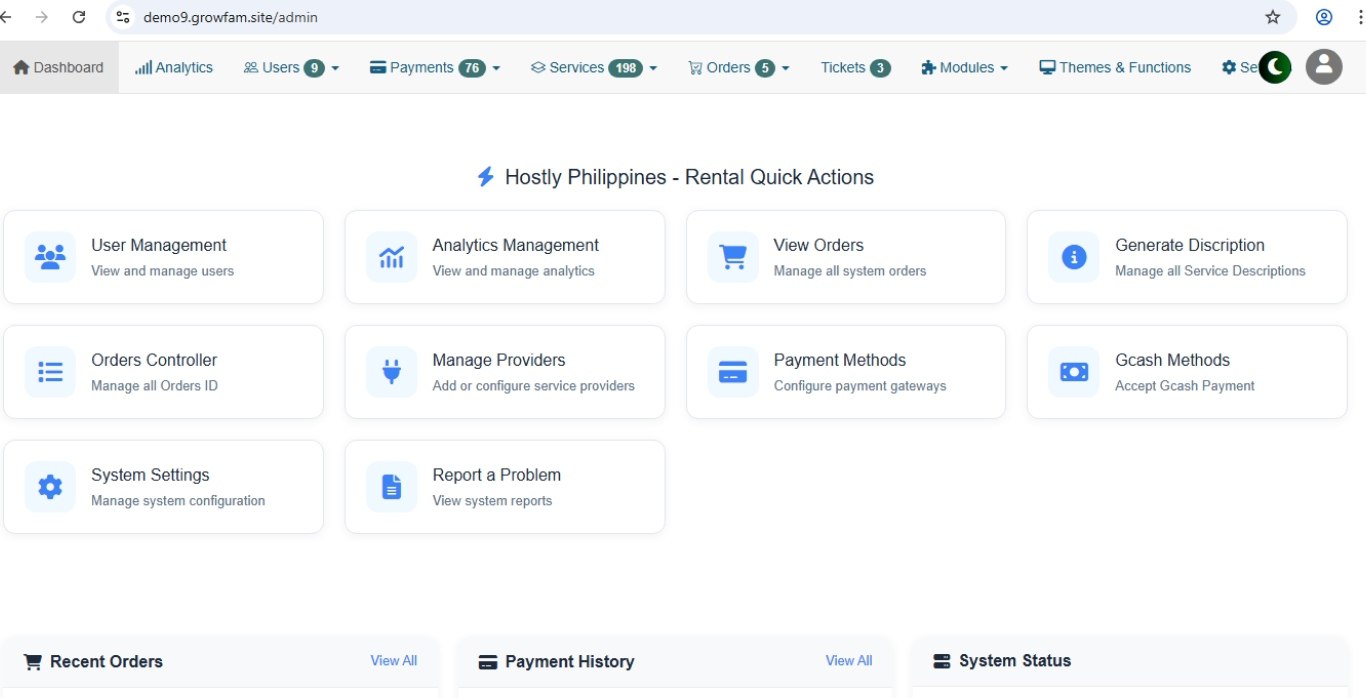
Task: Open the View Orders title
Action: point(818,245)
